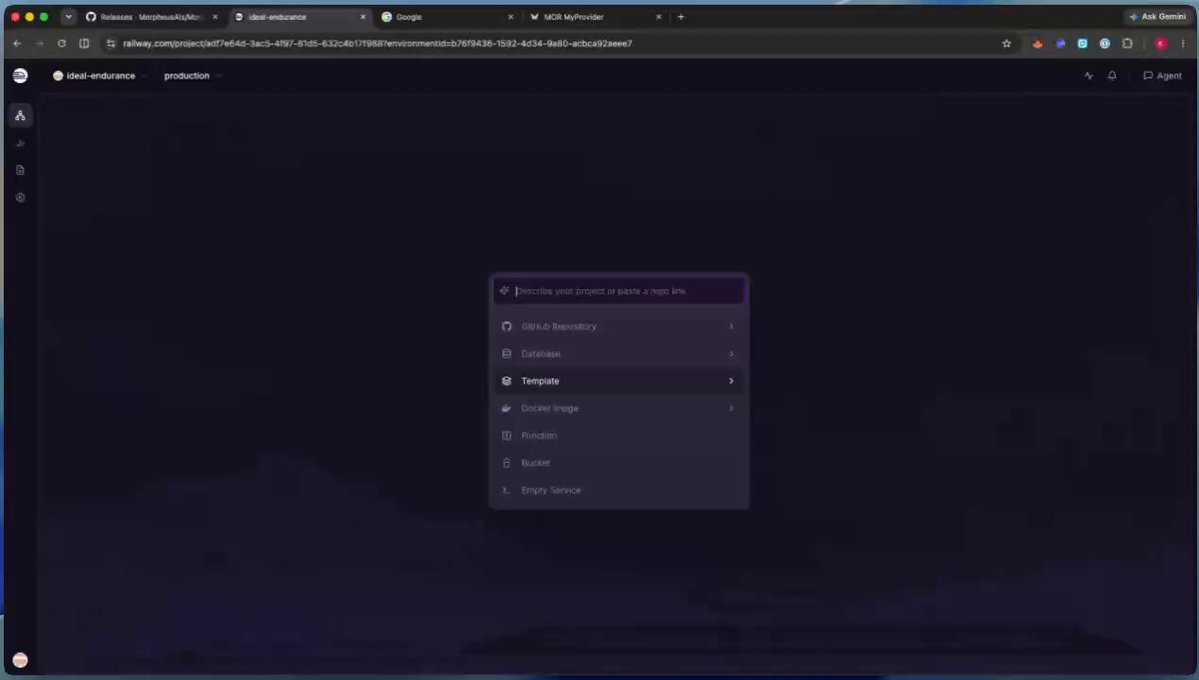Select the Bucket option
The image size is (1199, 680).
coord(619,463)
